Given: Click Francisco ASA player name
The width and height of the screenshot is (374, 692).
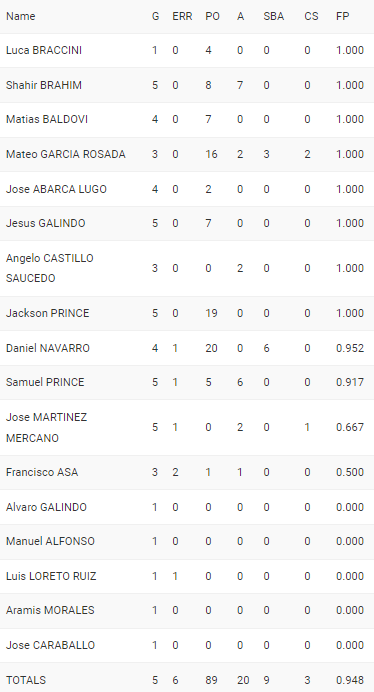Looking at the screenshot, I should [42, 472].
